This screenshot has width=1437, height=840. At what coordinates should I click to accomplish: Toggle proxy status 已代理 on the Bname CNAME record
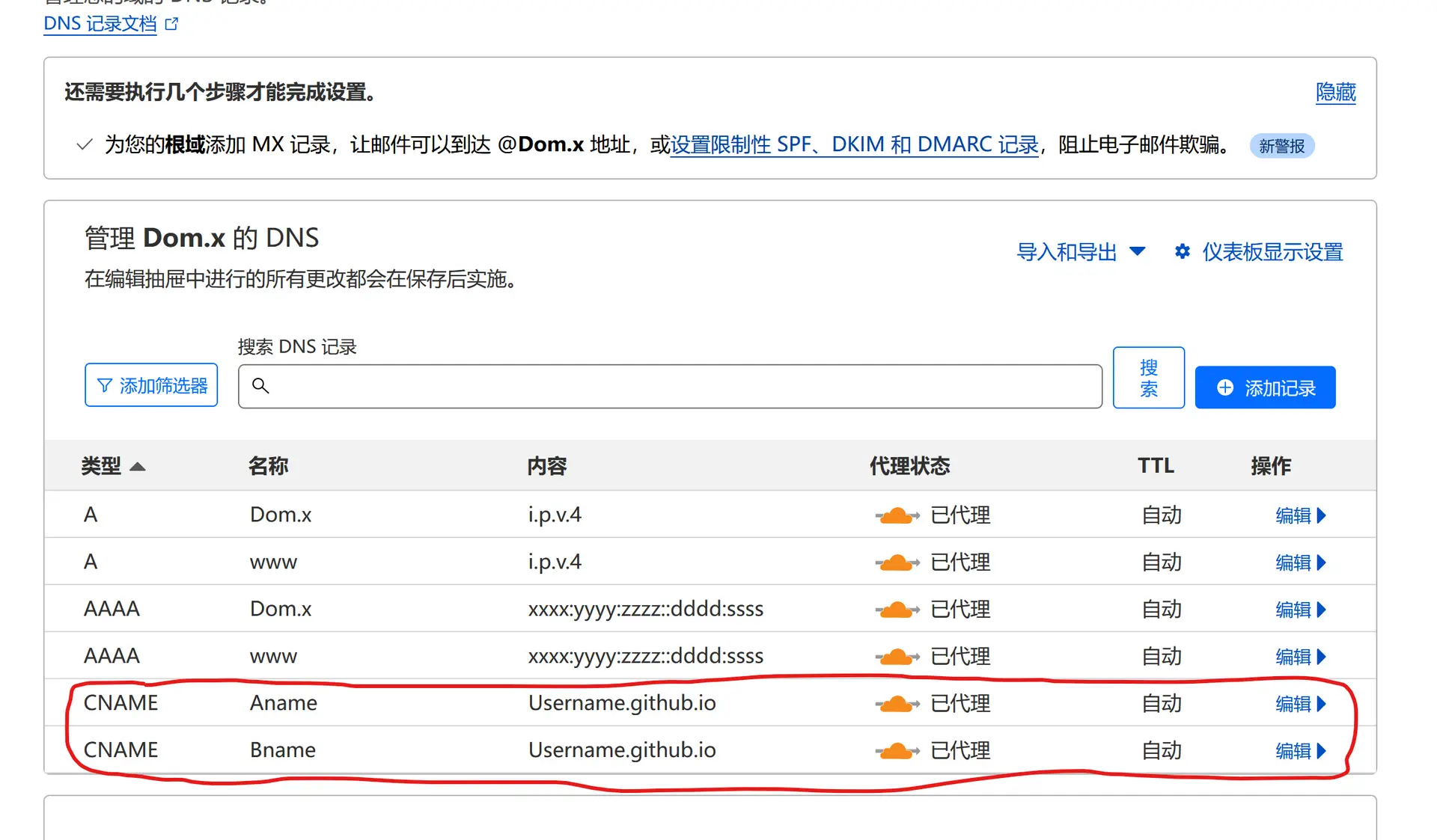(896, 750)
